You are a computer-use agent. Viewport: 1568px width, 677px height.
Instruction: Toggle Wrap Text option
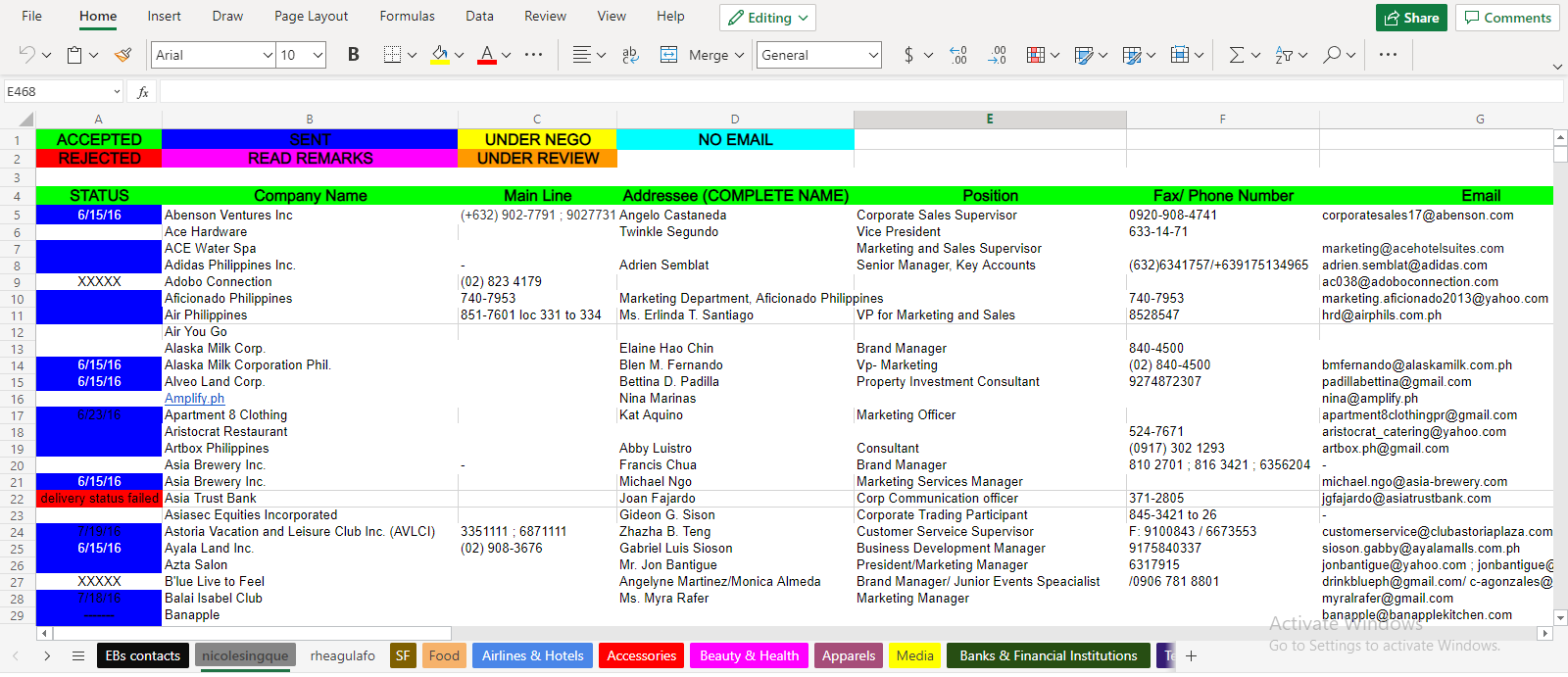click(x=630, y=55)
